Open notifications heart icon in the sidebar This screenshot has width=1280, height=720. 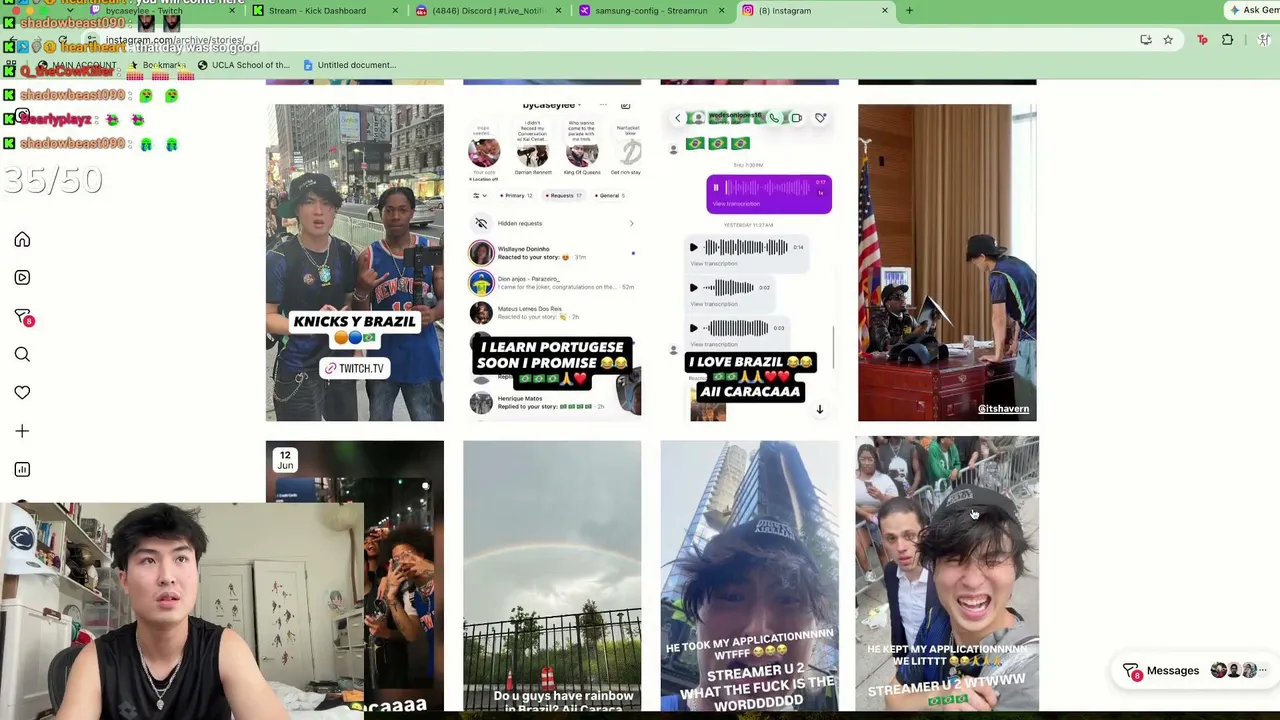point(22,393)
